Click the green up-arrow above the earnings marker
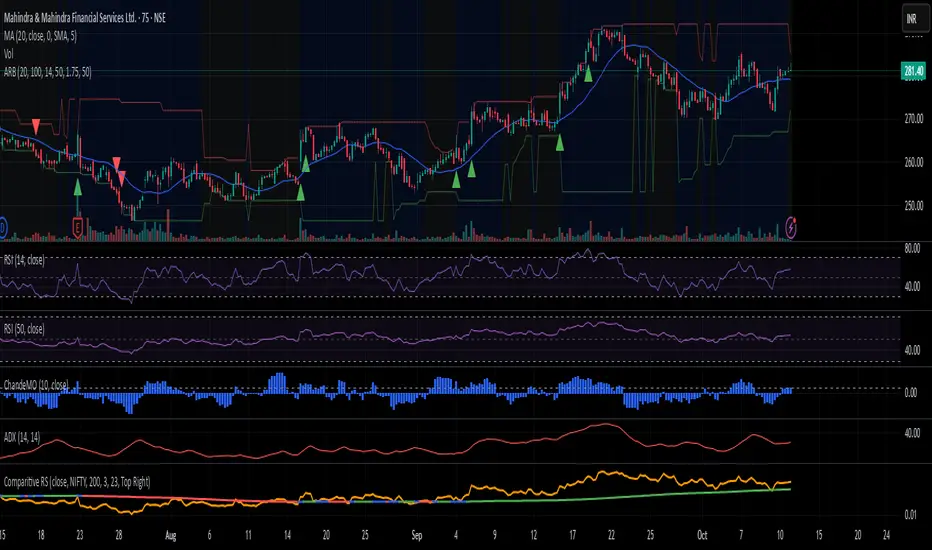This screenshot has height=550, width=932. [78, 186]
